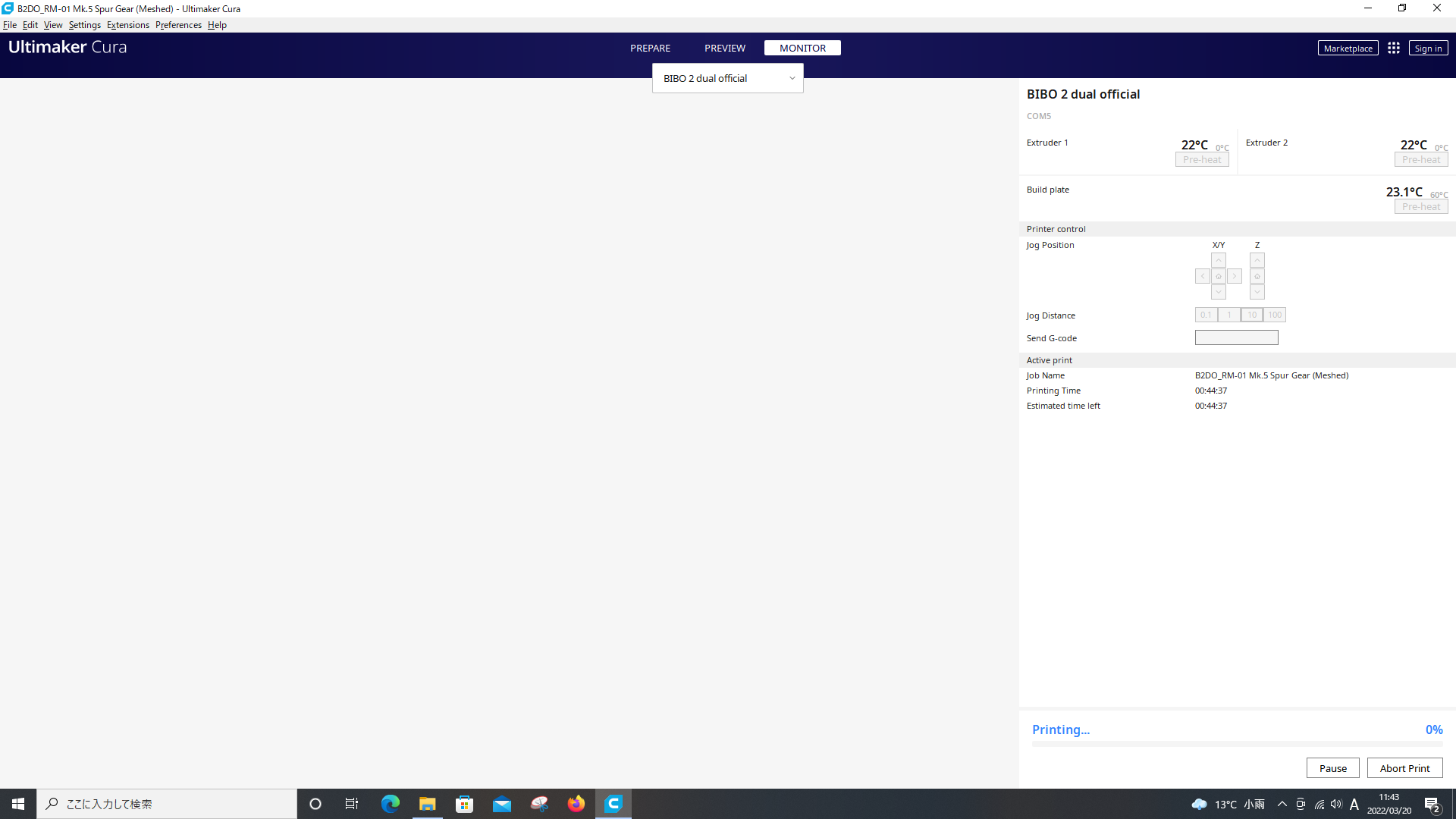Click X/Y jog left arrow
Screen dimensions: 1456x819
click(1202, 276)
